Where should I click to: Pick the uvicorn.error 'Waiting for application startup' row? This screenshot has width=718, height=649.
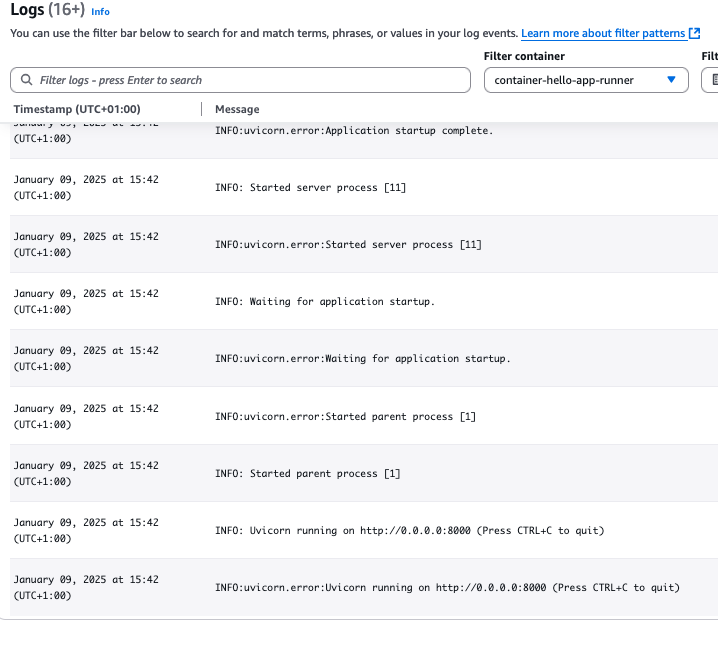(x=362, y=359)
